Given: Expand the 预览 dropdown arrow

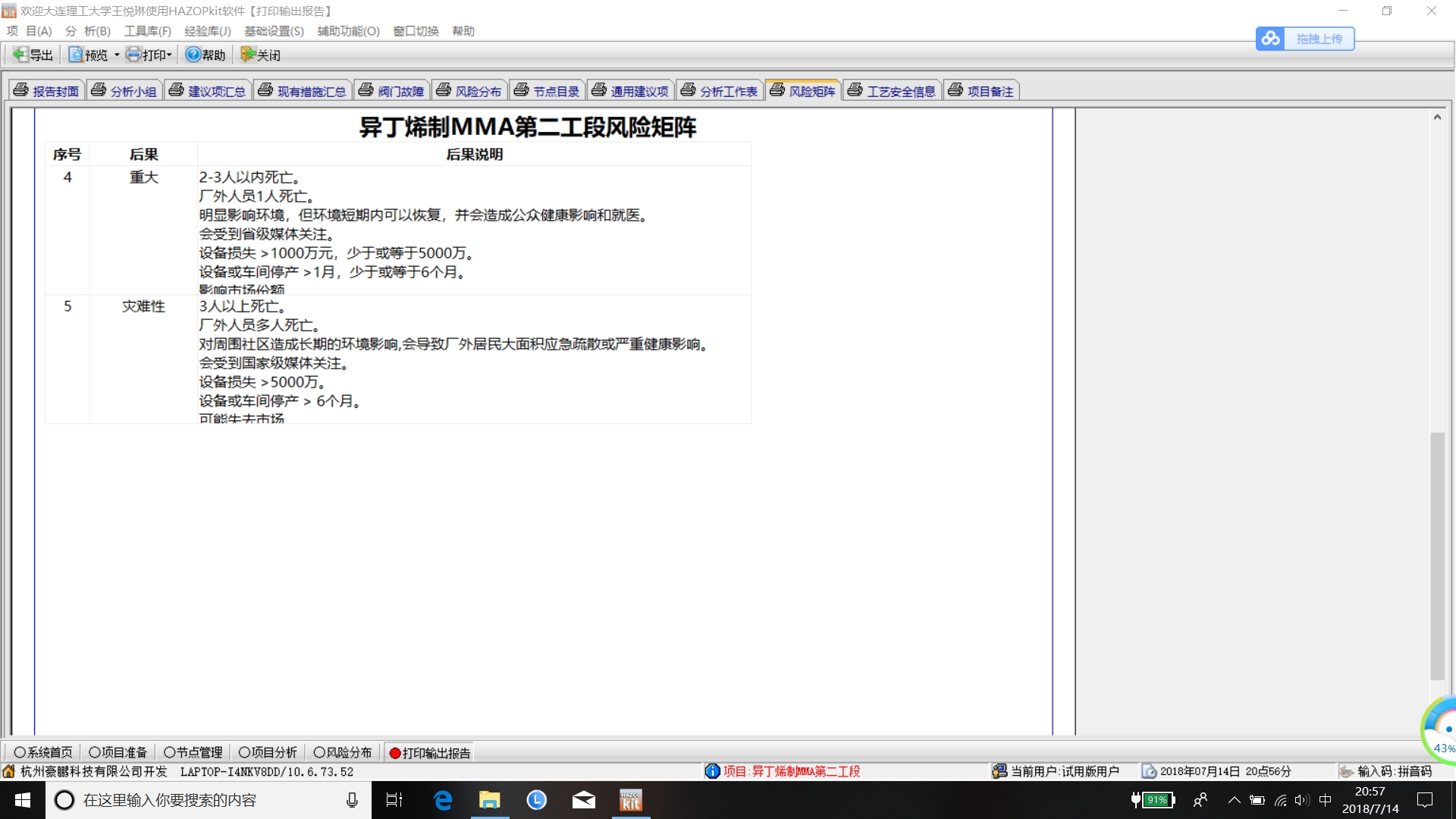Looking at the screenshot, I should click(x=117, y=55).
